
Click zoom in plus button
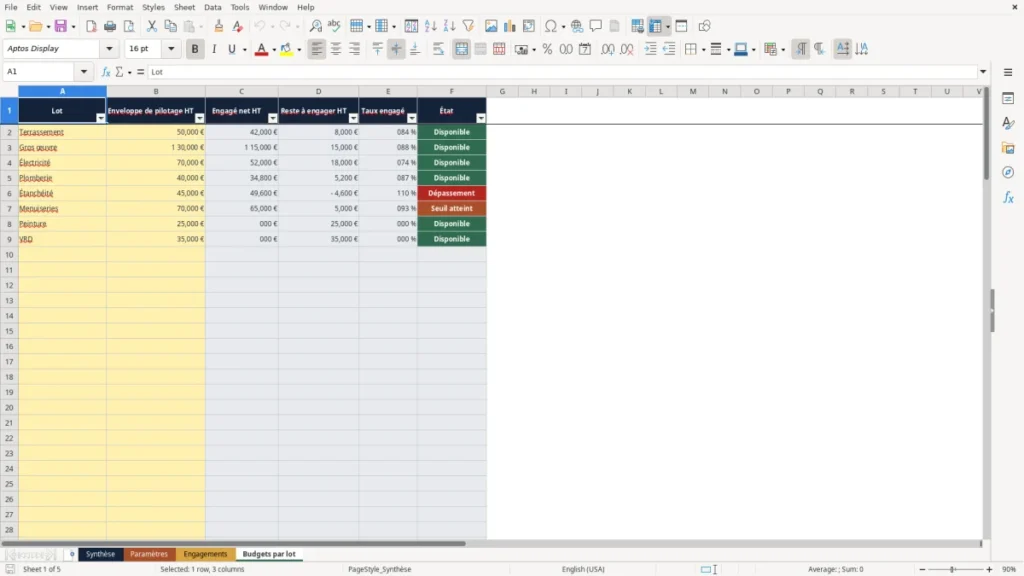pyautogui.click(x=989, y=569)
